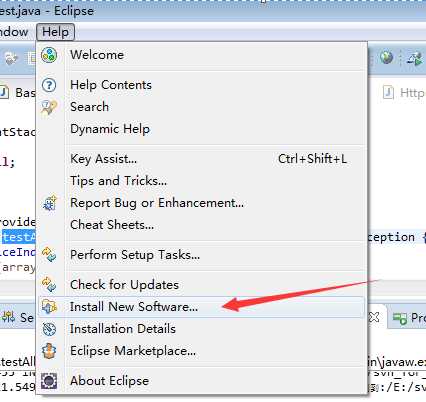
Task: Open the Window menu in menu bar
Action: tap(14, 32)
